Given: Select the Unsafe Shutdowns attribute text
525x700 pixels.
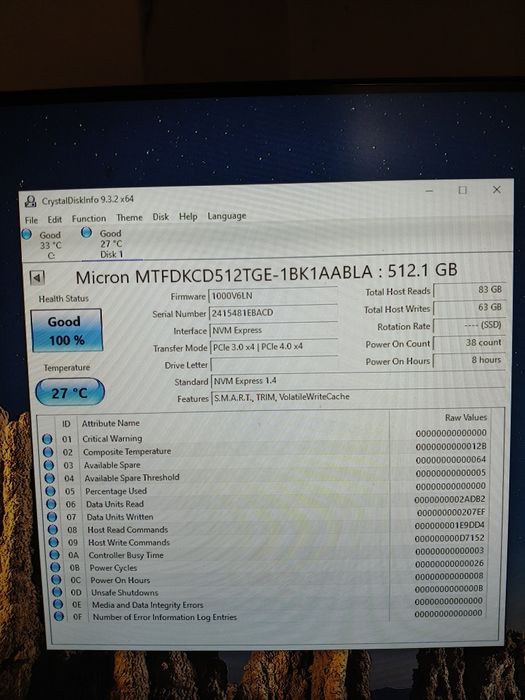Looking at the screenshot, I should click(x=125, y=592).
